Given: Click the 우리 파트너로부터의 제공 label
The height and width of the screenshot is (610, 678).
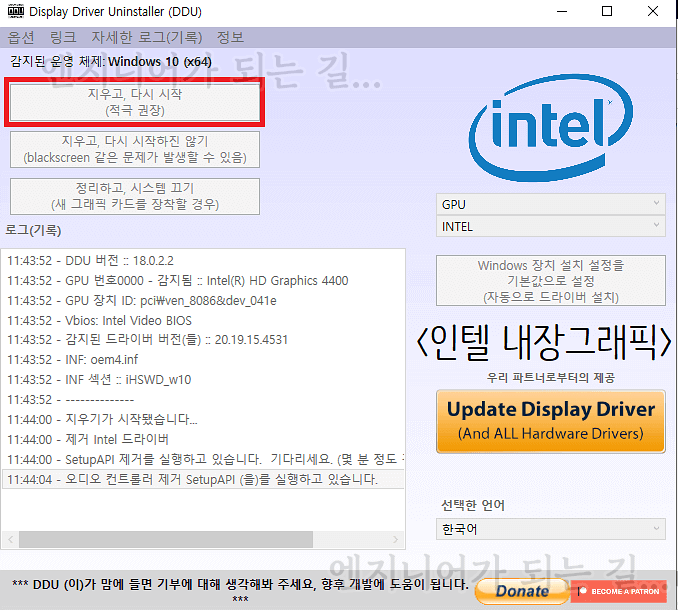Looking at the screenshot, I should [550, 378].
